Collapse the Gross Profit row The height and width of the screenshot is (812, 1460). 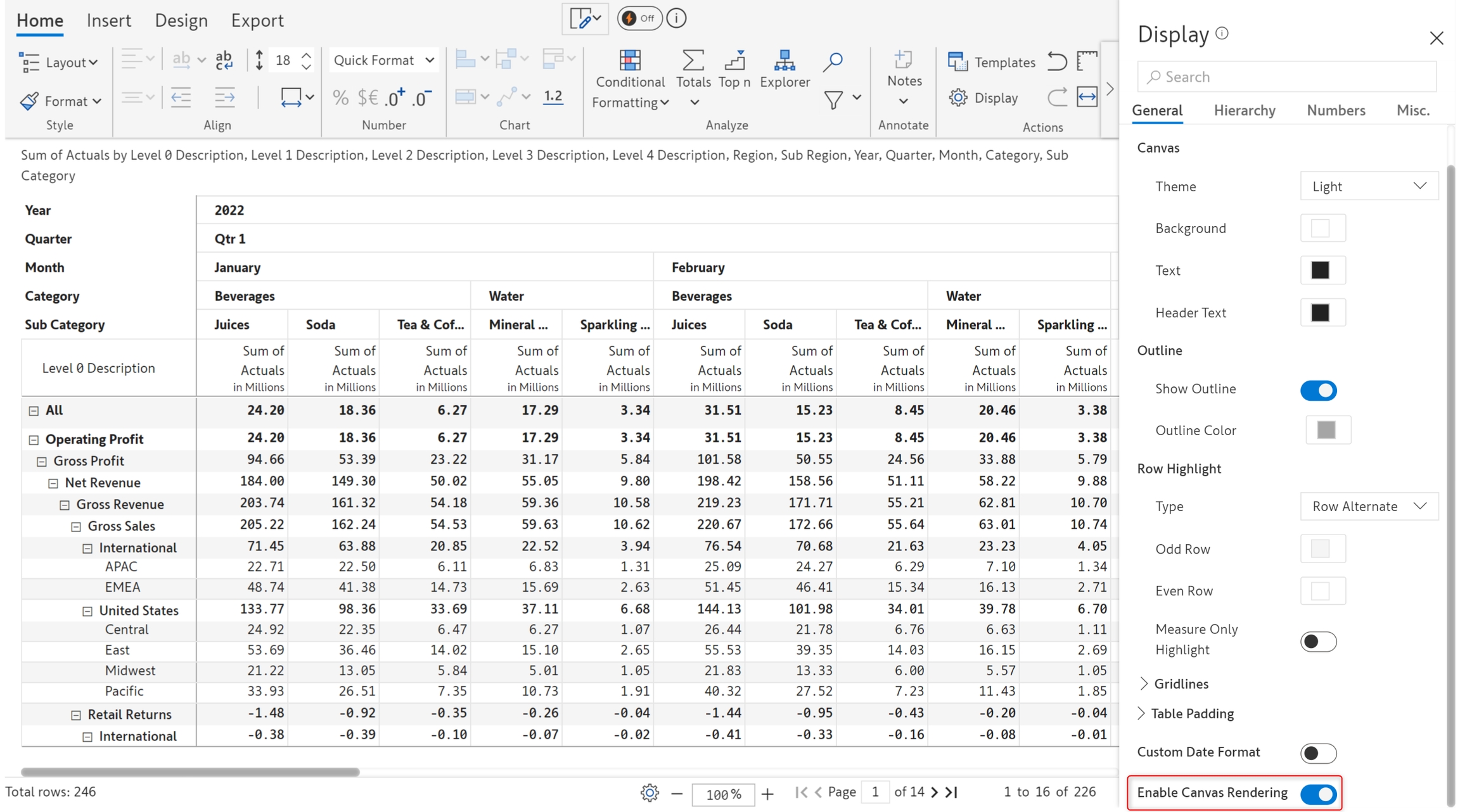pos(42,462)
